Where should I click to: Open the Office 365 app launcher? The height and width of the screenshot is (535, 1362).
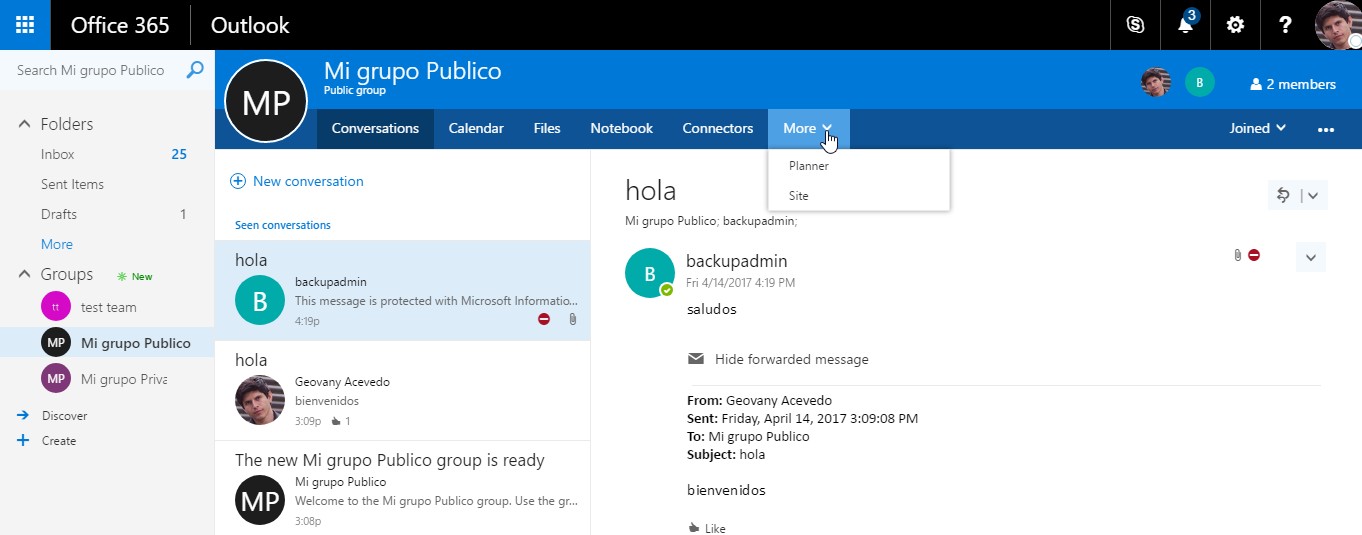25,25
